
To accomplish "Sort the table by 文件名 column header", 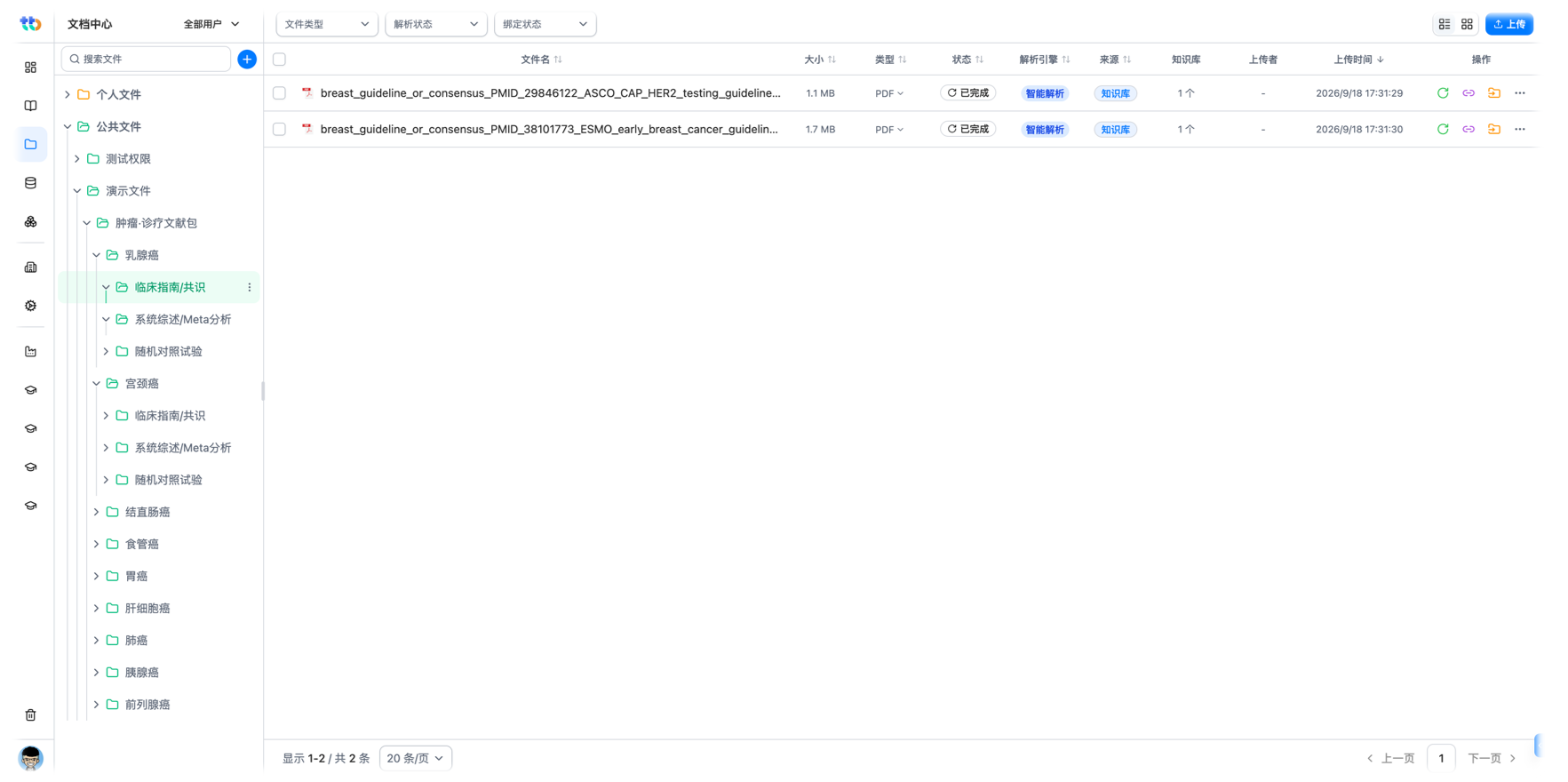I will 541,60.
